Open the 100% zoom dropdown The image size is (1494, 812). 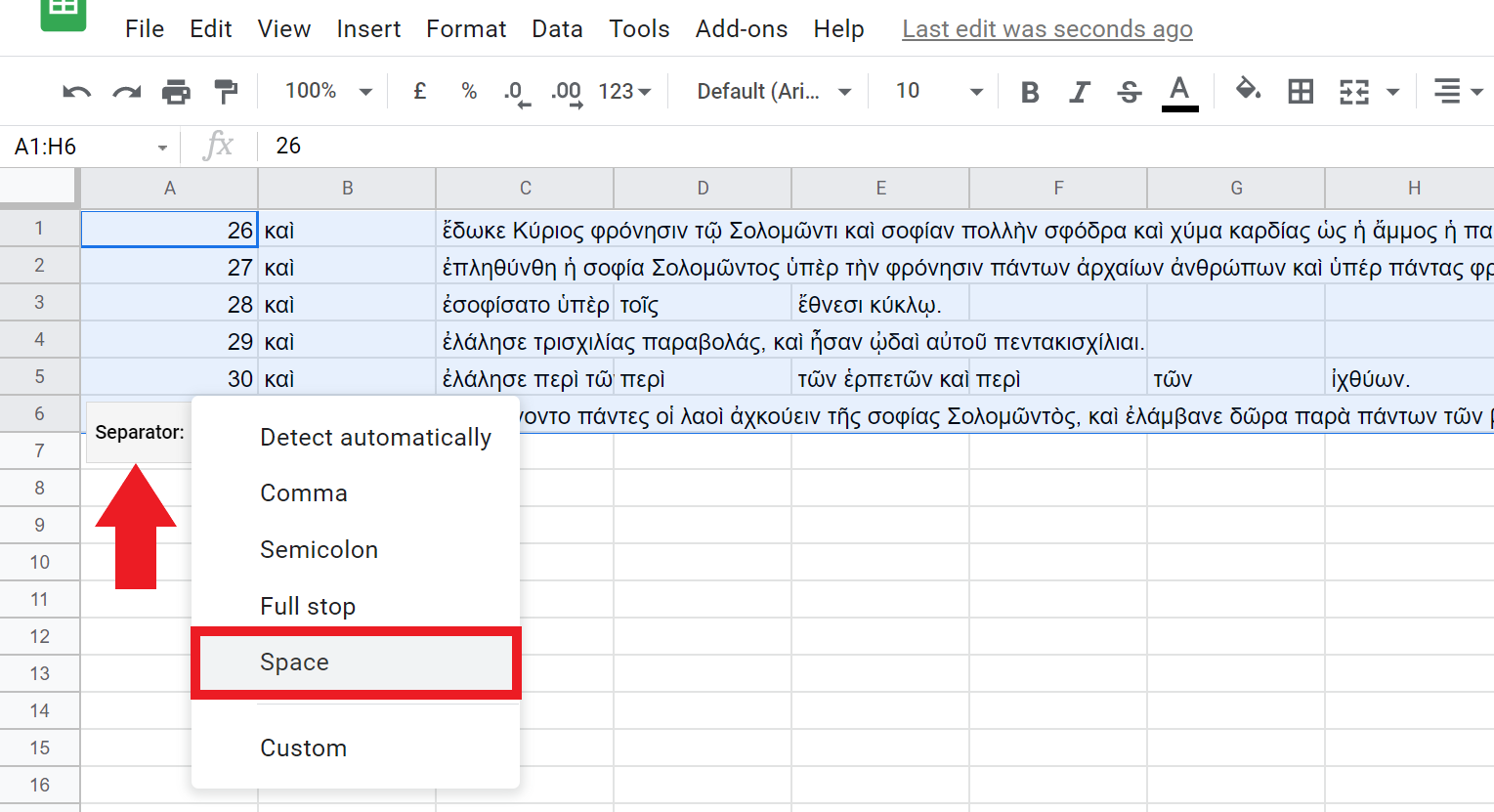(328, 91)
